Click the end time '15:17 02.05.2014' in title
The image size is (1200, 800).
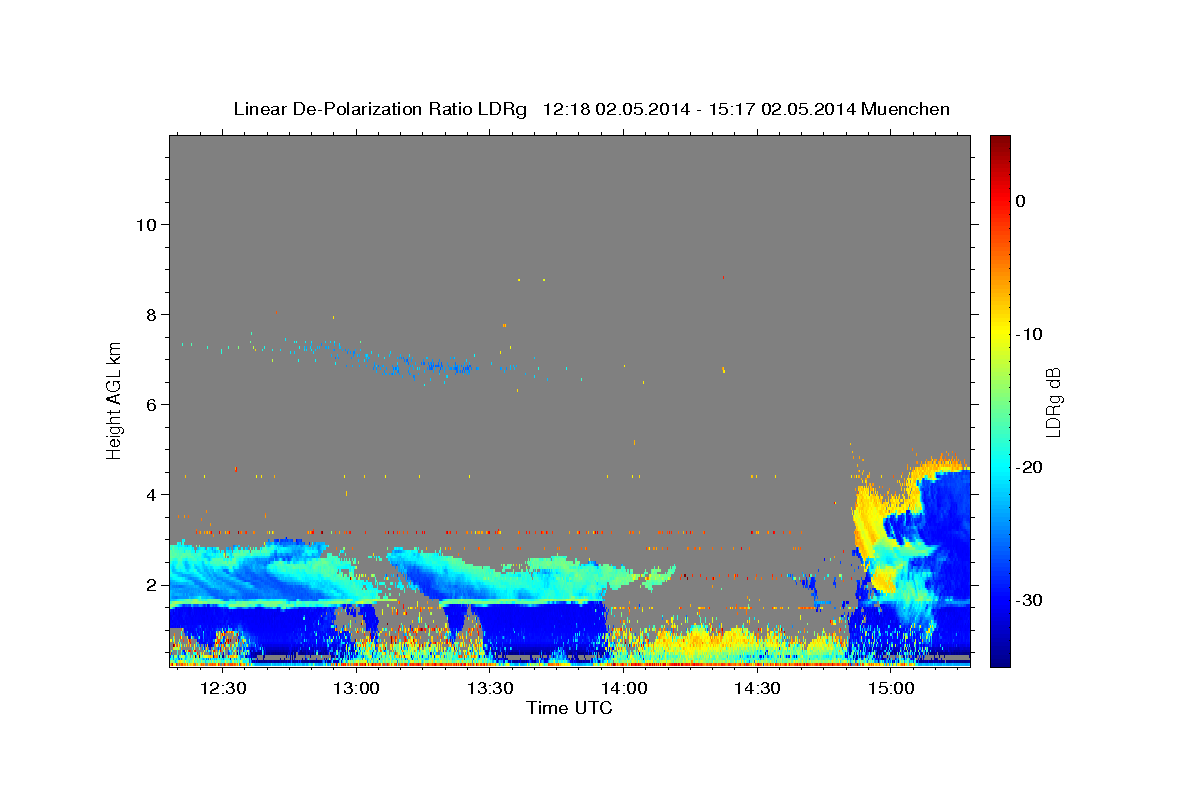click(x=782, y=109)
